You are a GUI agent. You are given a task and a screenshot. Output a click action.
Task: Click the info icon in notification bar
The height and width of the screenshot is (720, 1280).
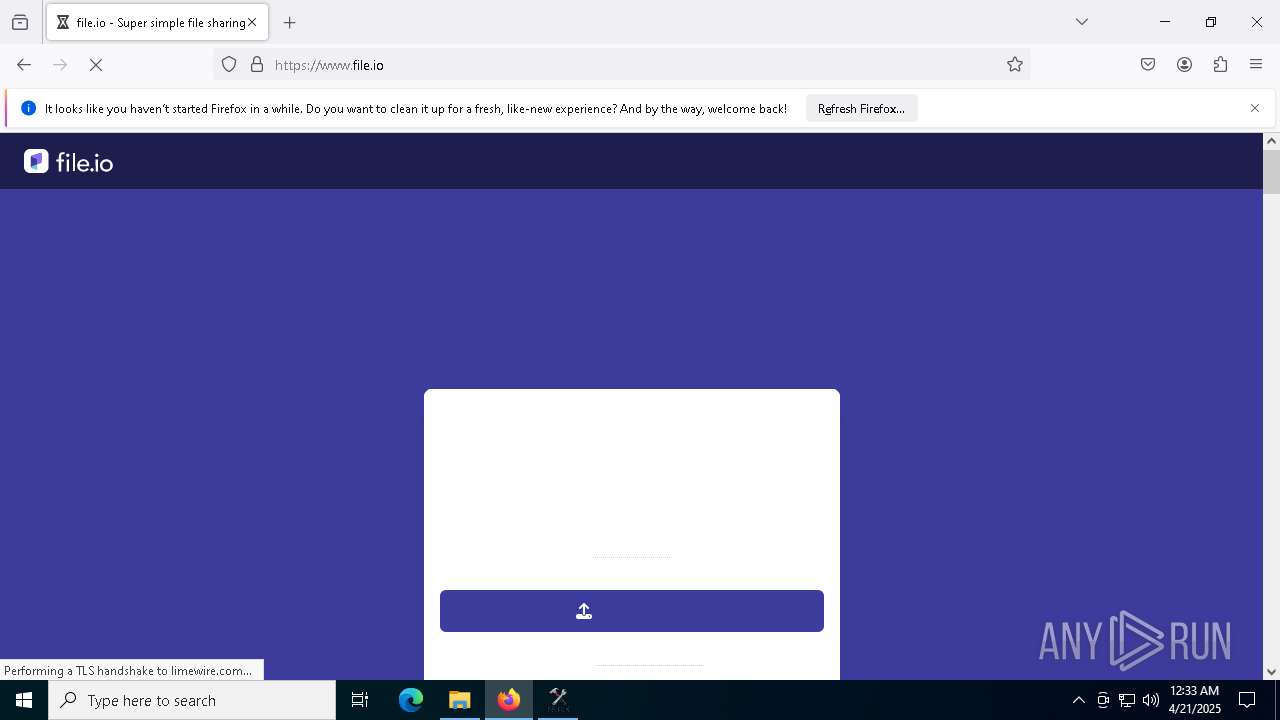[28, 108]
